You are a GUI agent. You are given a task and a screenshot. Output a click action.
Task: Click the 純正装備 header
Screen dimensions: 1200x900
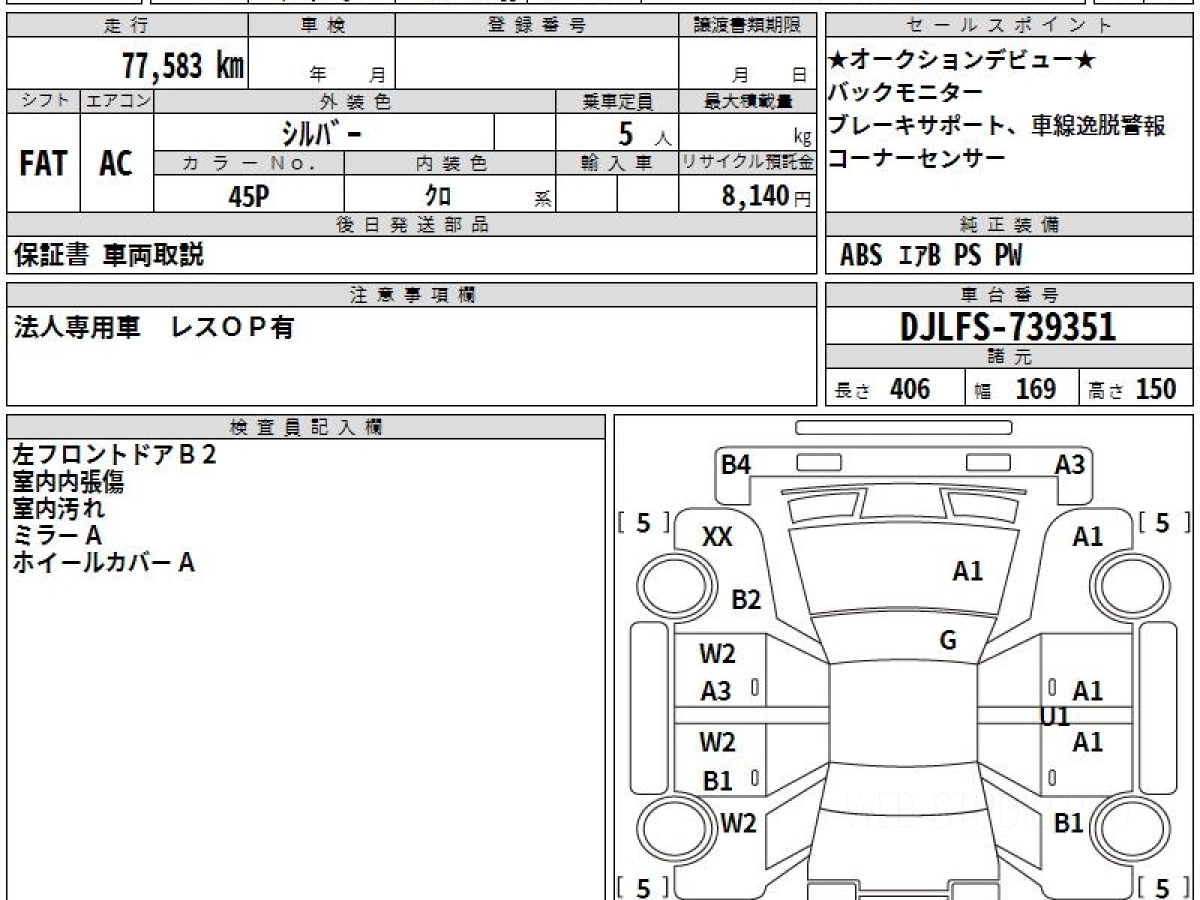coord(1010,225)
